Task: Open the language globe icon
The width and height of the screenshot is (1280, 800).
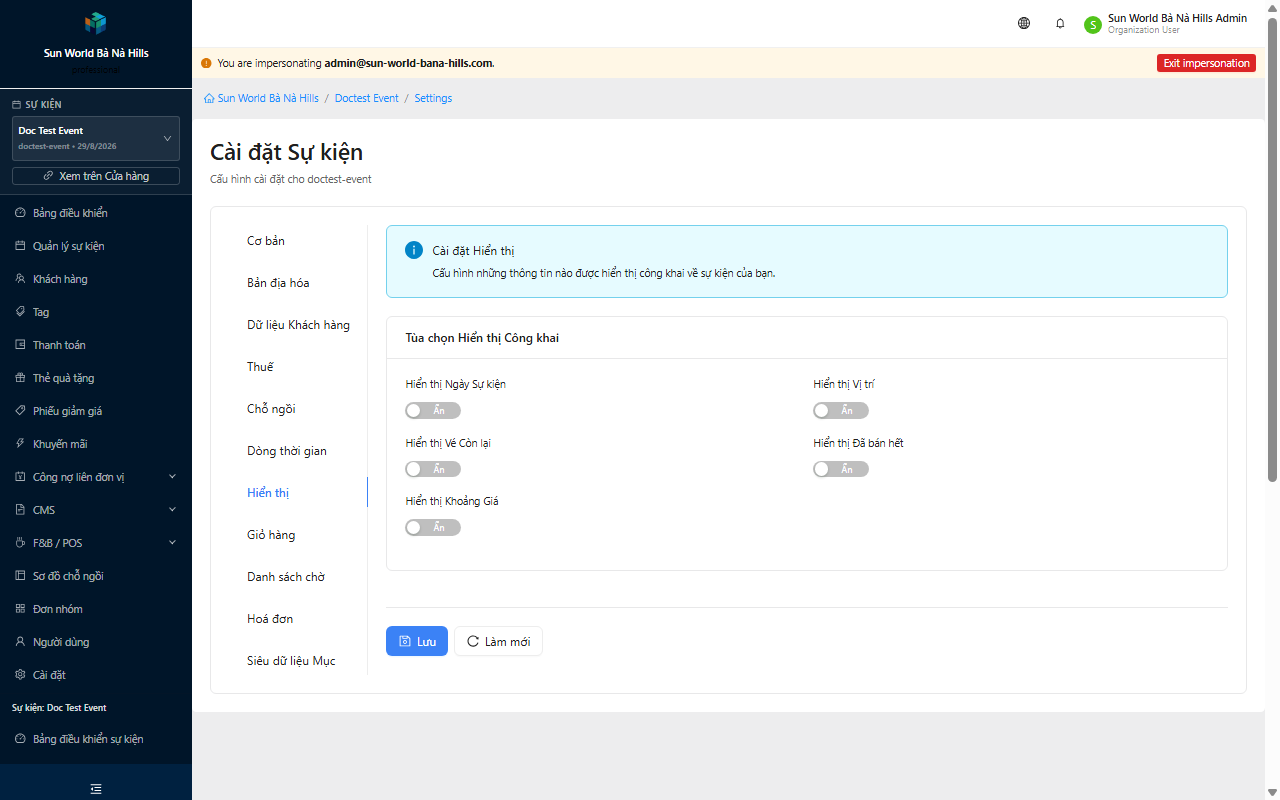Action: pyautogui.click(x=1024, y=23)
